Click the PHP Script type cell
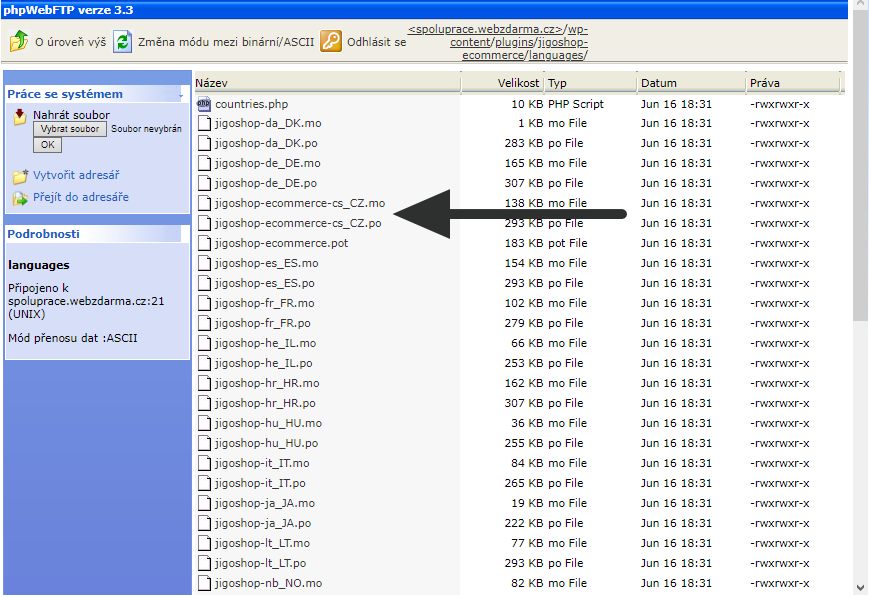869x597 pixels. (576, 104)
